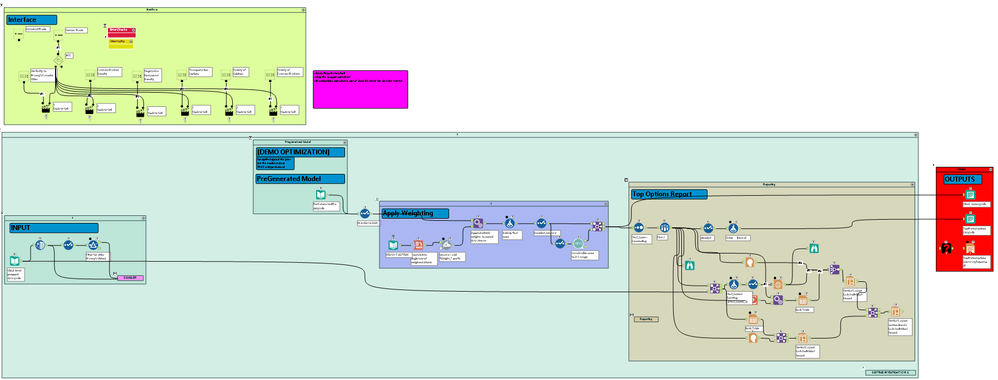Viewport: 998px width, 380px height.
Task: Collapse the Interface container via its header button
Action: (304, 10)
